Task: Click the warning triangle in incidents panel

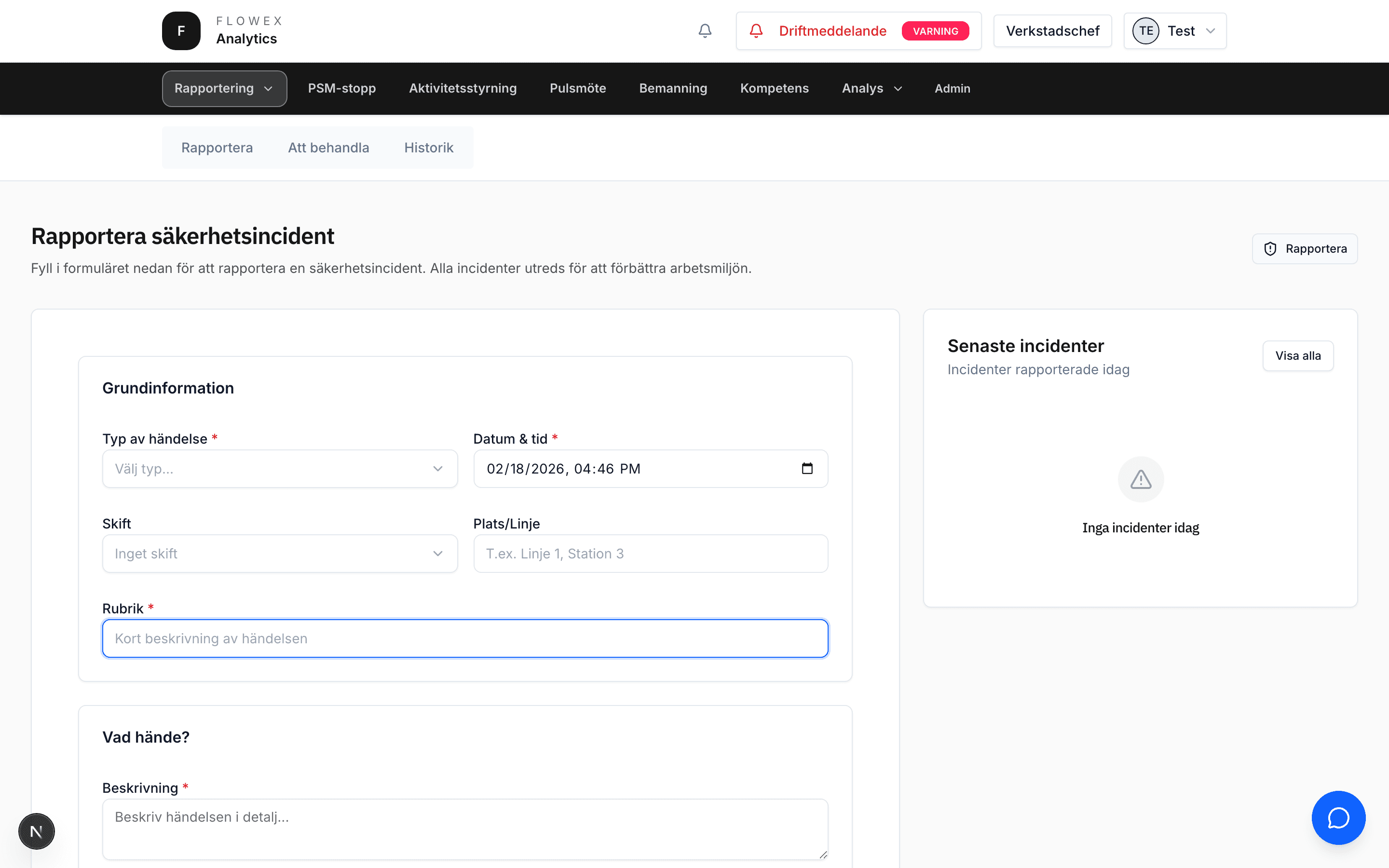Action: [x=1141, y=479]
